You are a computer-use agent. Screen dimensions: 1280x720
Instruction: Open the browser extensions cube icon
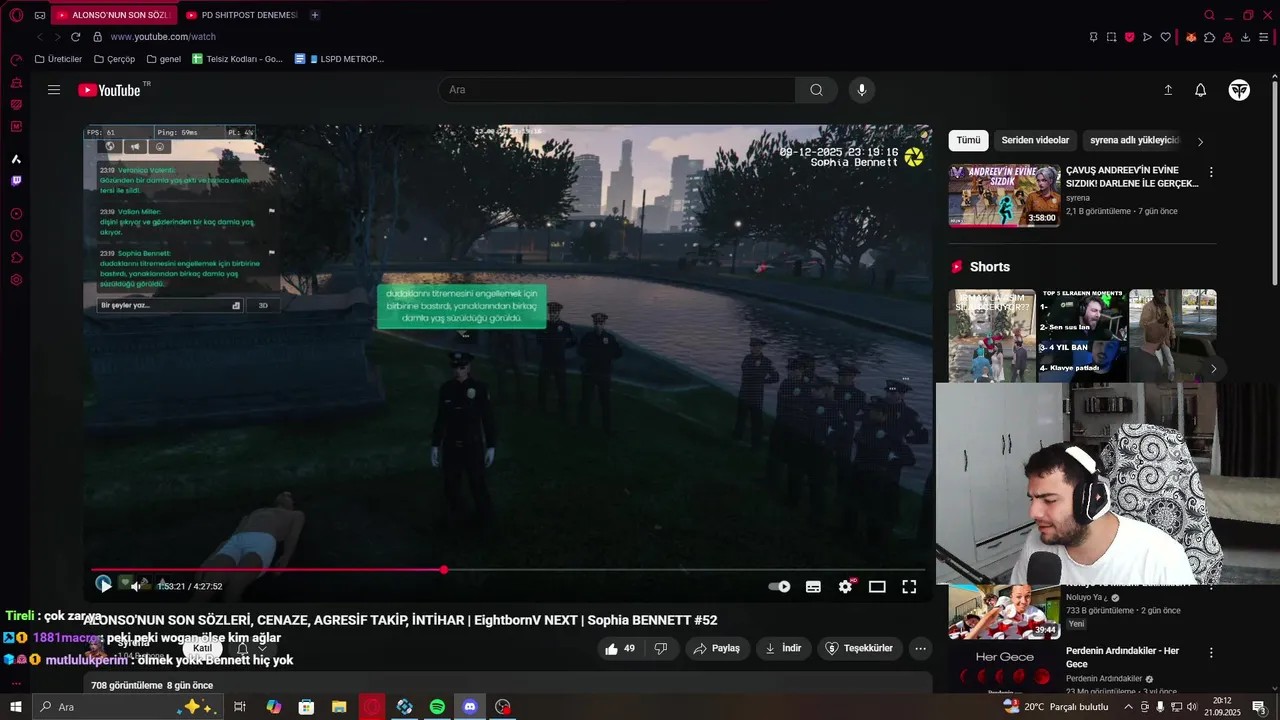tap(1210, 37)
